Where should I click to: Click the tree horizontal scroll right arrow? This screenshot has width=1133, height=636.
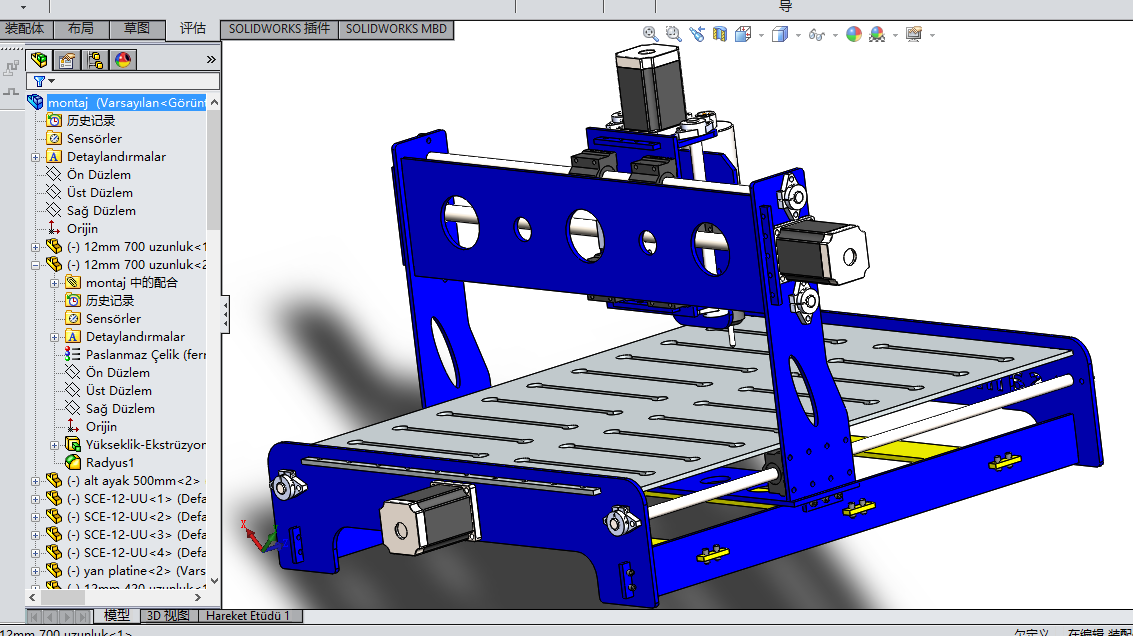[198, 598]
